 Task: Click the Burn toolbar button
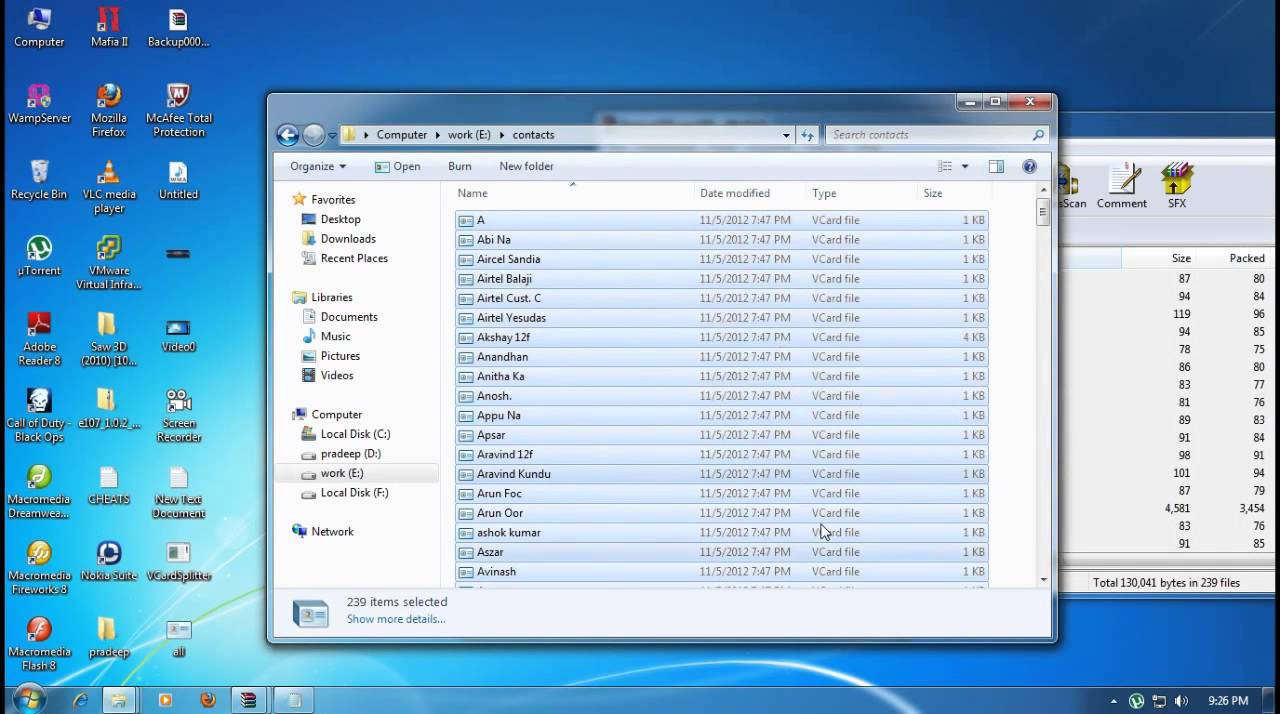point(460,166)
